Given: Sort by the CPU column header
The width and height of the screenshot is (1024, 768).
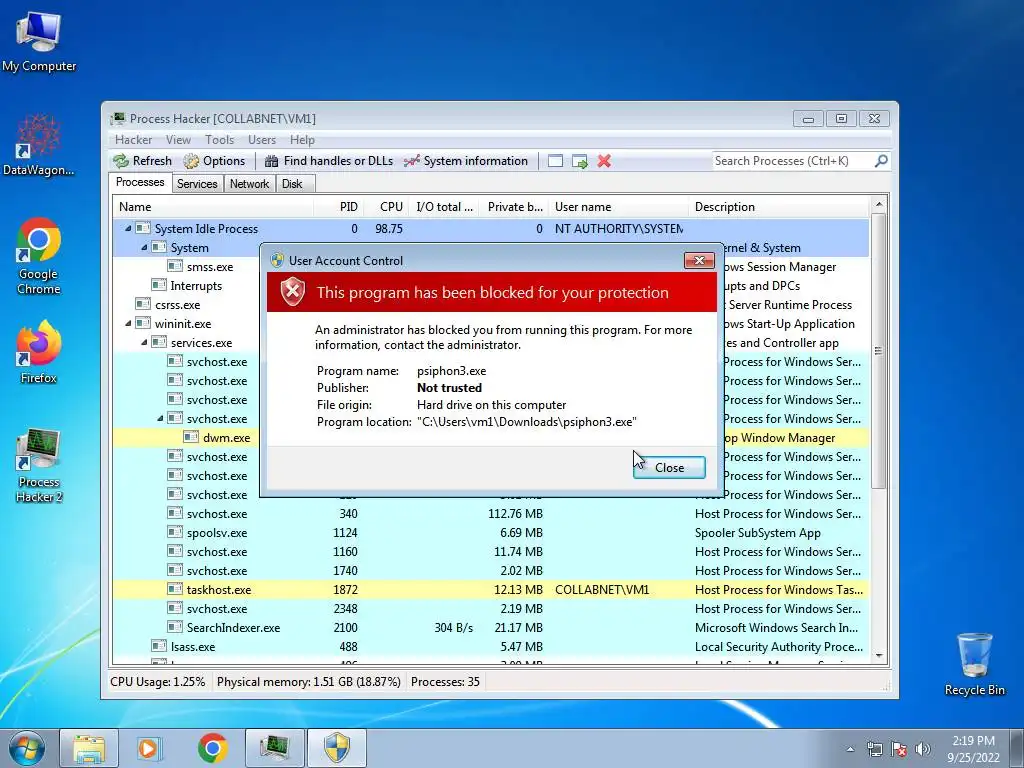Looking at the screenshot, I should click(x=386, y=207).
